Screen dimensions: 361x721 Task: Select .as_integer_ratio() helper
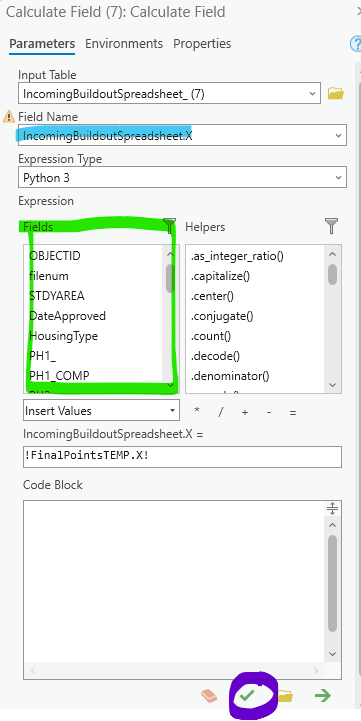click(237, 256)
